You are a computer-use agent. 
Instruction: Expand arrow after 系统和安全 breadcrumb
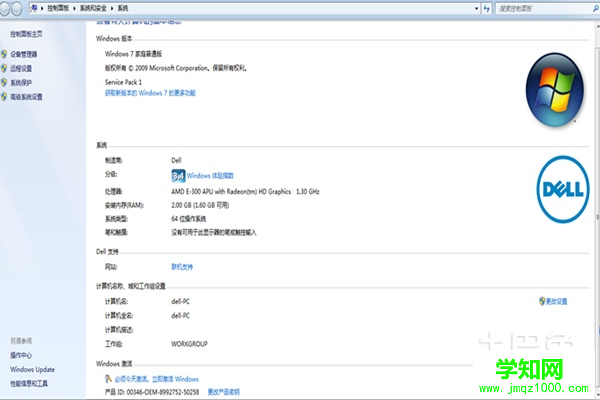click(x=112, y=8)
